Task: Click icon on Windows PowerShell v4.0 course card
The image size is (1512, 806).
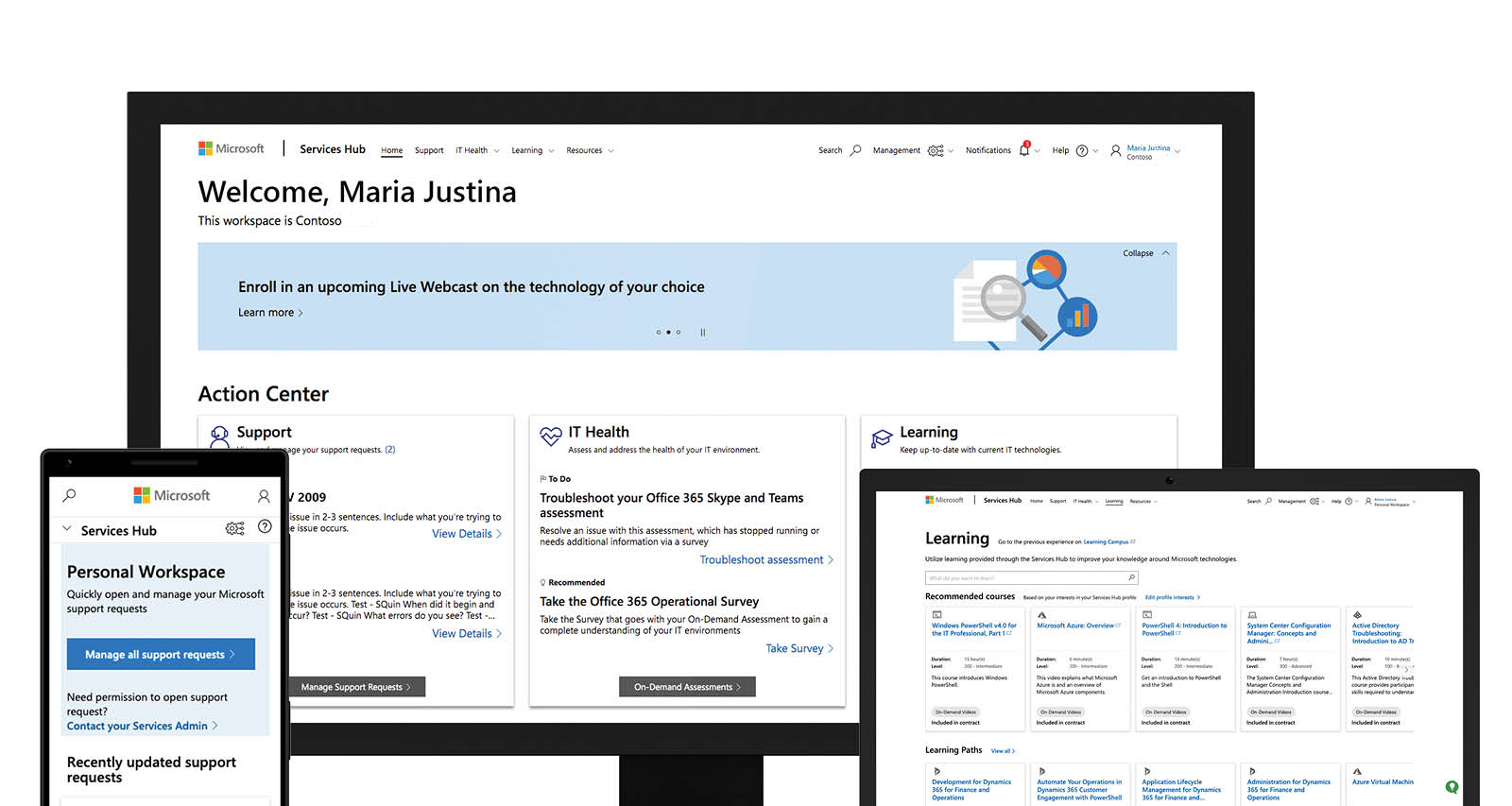Action: click(936, 614)
